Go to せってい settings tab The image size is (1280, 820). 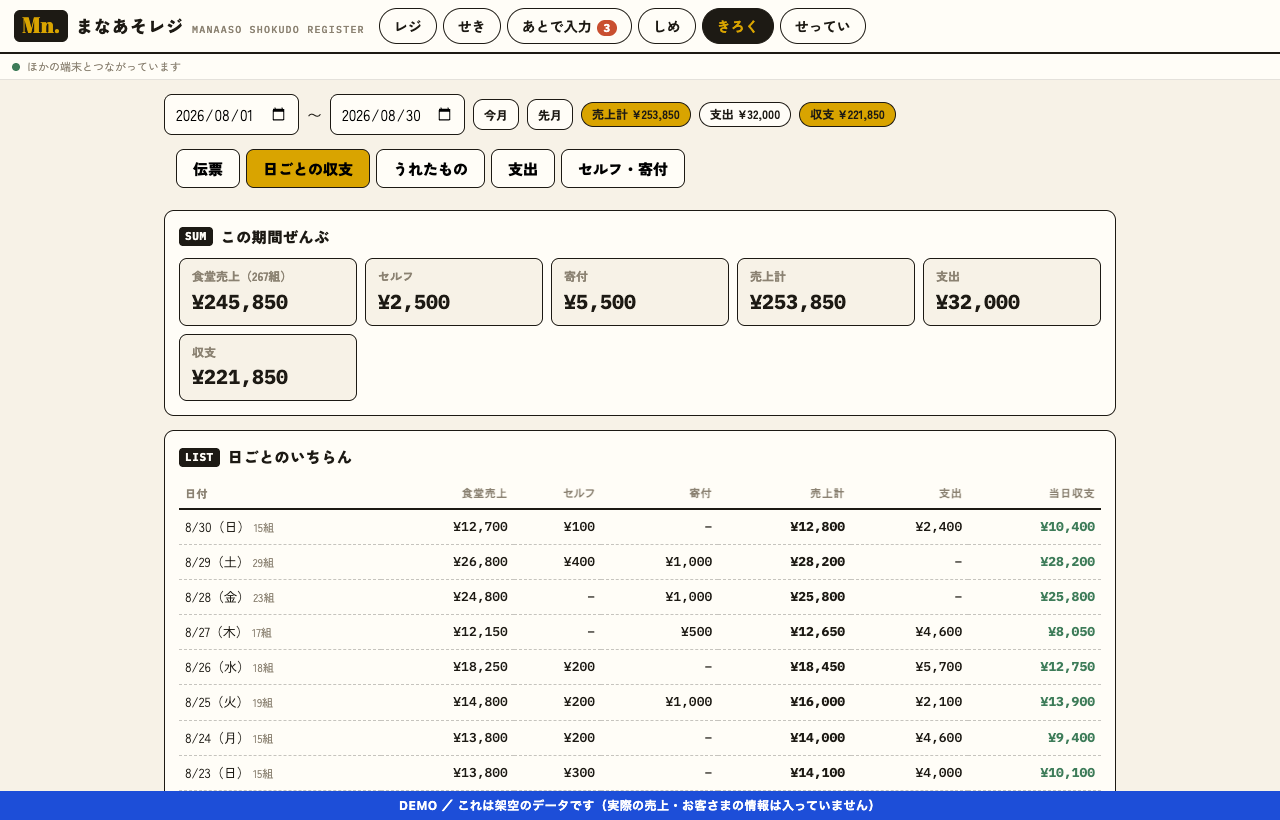point(823,26)
